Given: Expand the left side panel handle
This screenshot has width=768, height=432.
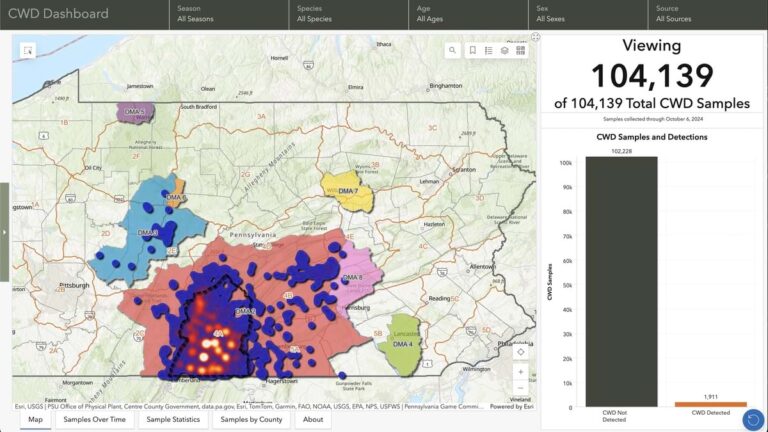Looking at the screenshot, I should [4, 232].
